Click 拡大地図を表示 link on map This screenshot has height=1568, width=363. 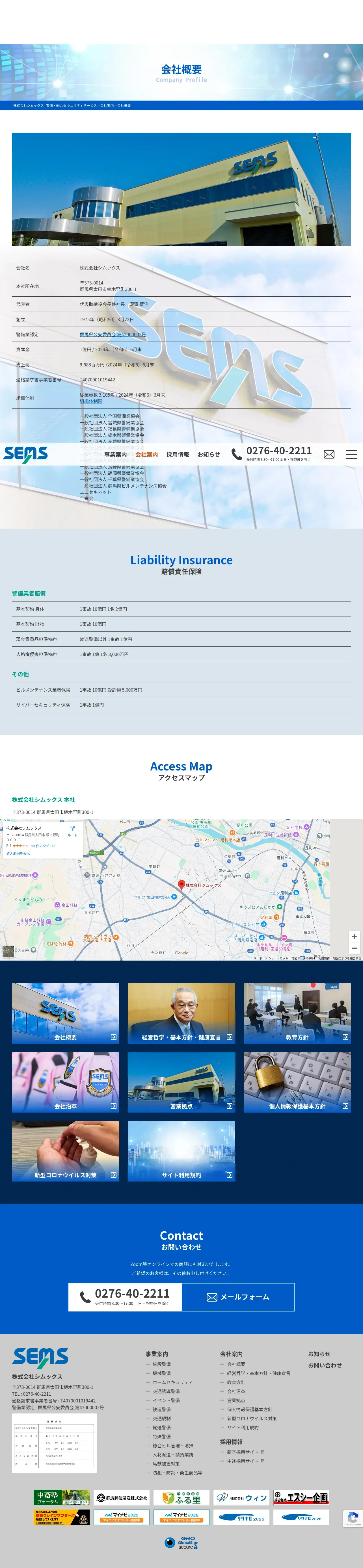click(x=18, y=854)
